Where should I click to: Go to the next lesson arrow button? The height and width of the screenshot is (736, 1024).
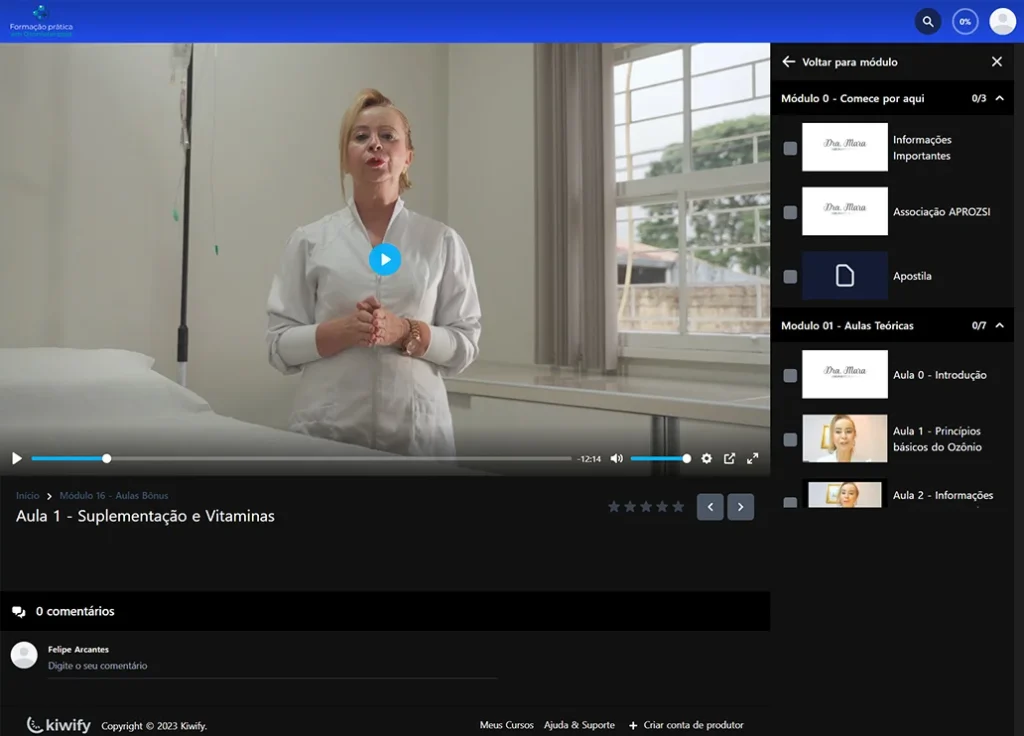tap(740, 507)
